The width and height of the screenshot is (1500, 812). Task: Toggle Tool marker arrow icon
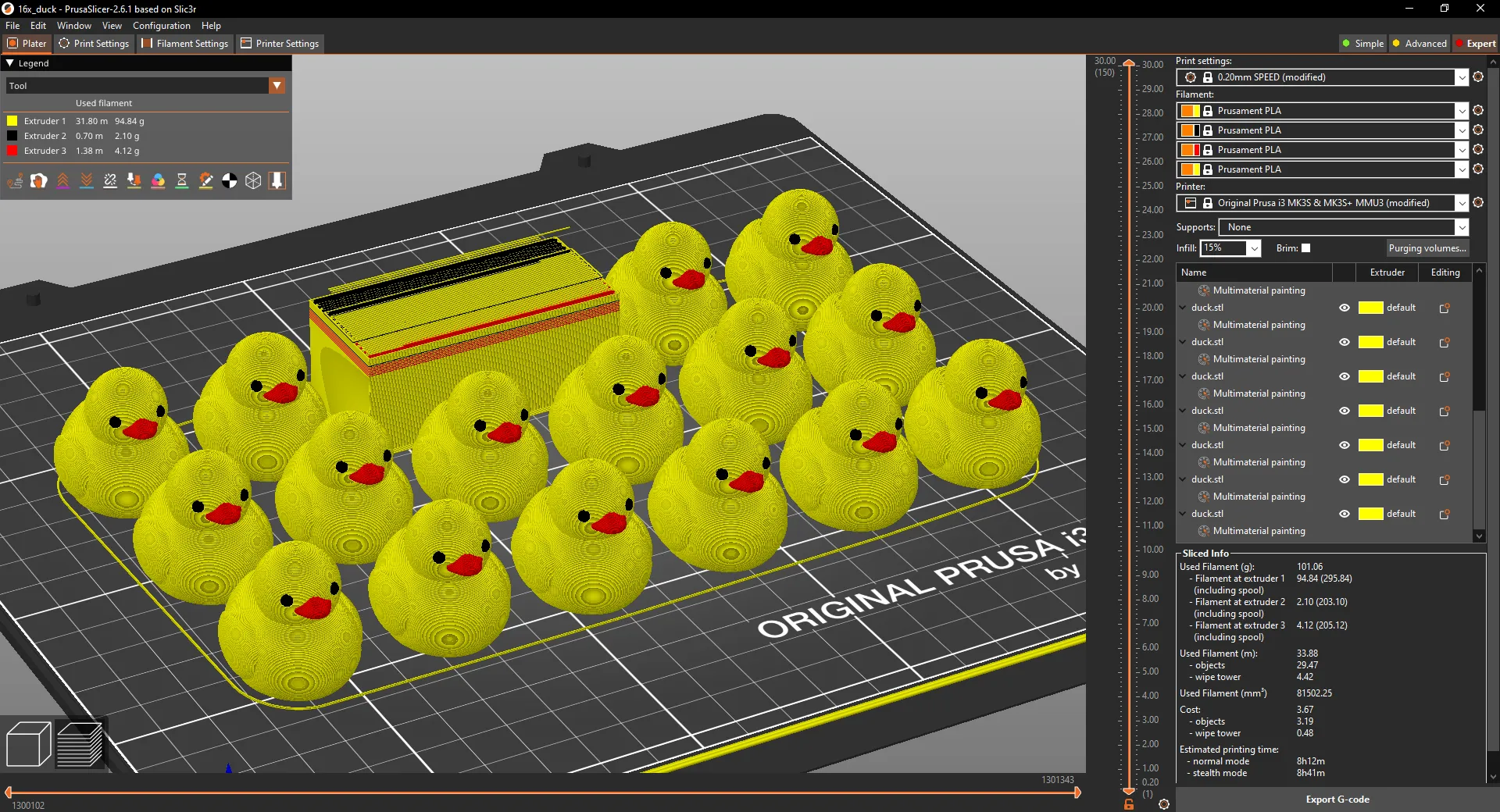pos(277,181)
